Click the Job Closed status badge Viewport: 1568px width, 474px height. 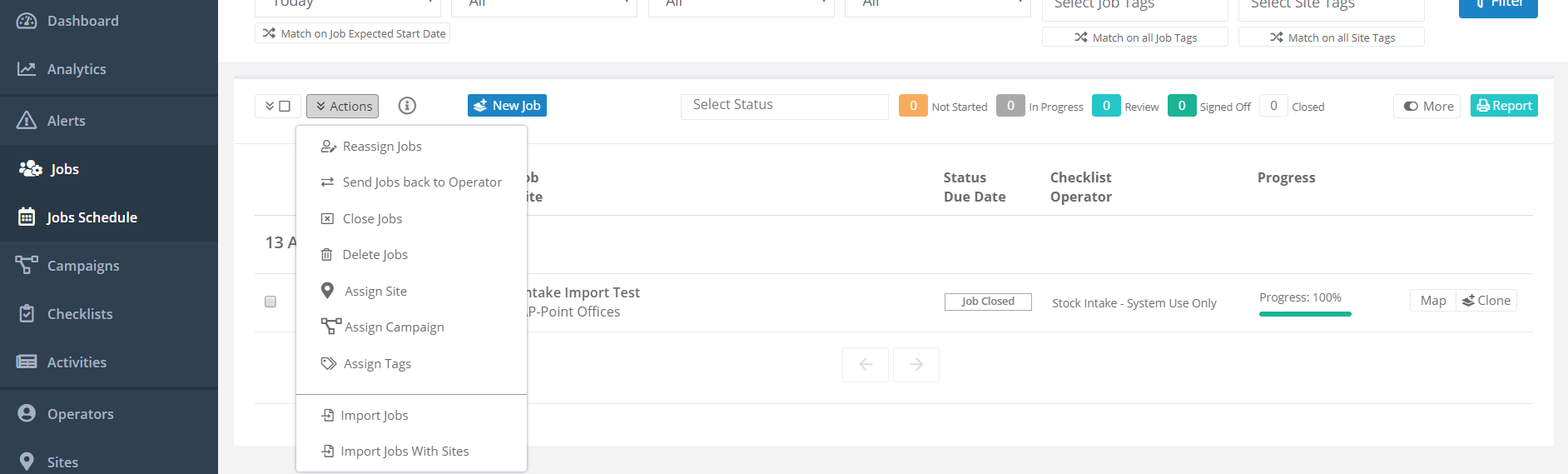click(x=988, y=302)
